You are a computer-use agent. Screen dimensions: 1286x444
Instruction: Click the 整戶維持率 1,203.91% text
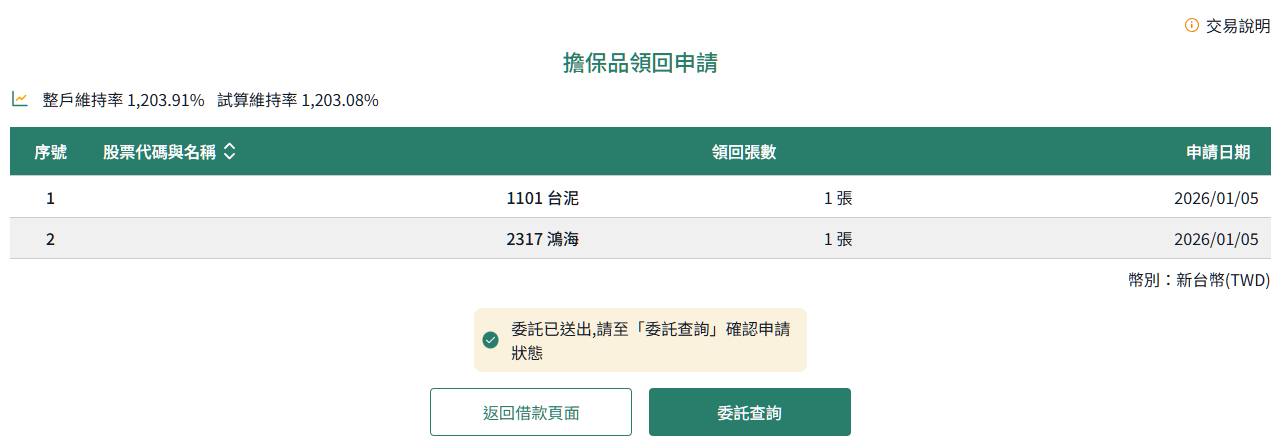(x=123, y=100)
